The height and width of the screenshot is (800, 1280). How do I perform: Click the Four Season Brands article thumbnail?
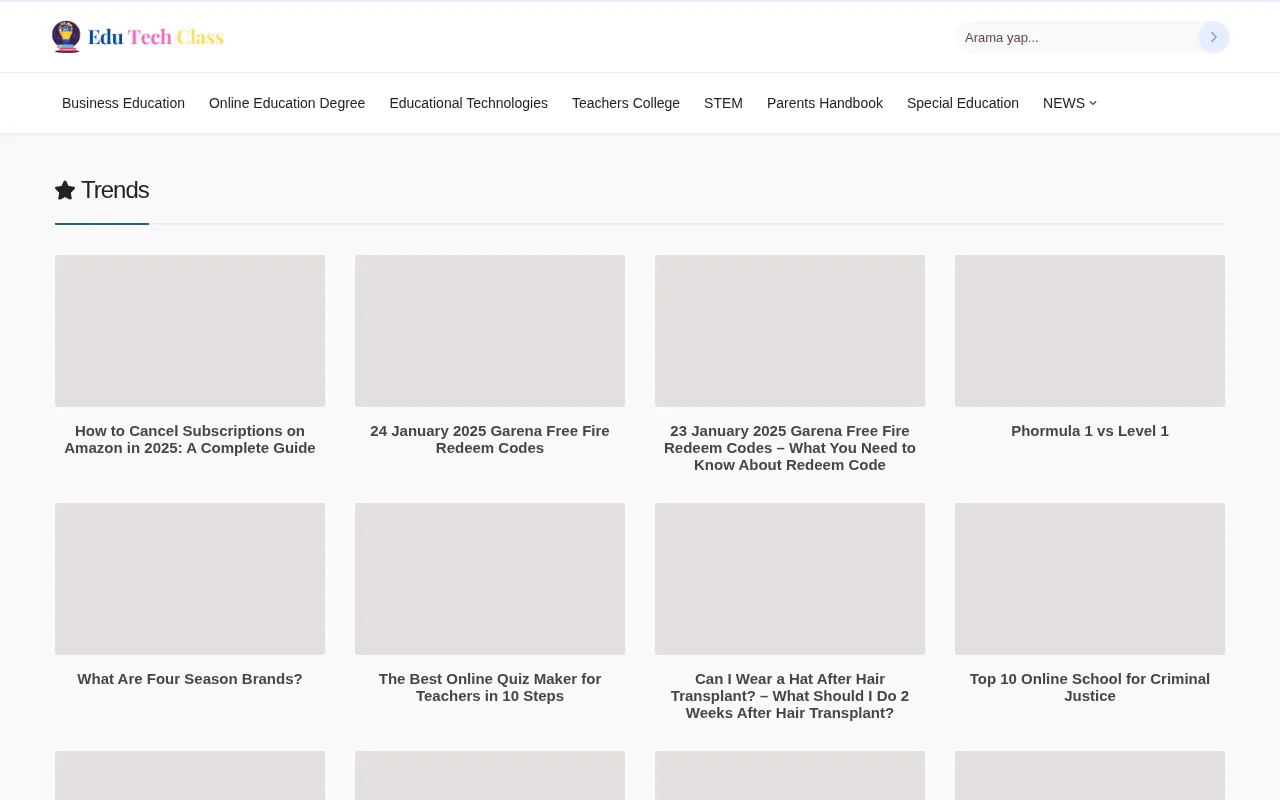coord(190,578)
